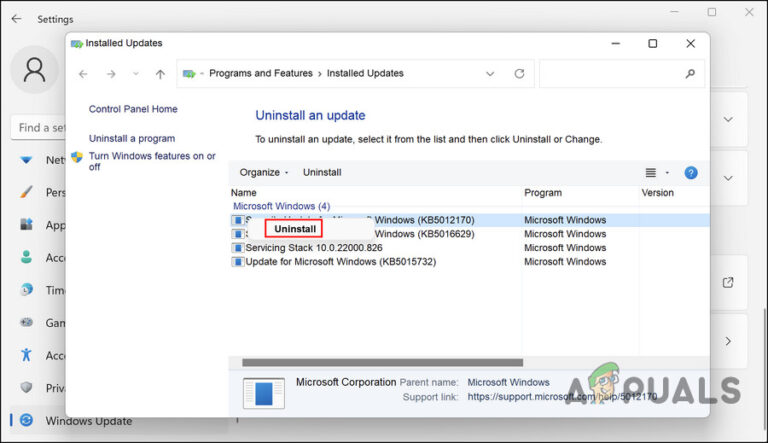Click Uninstall in the toolbar
The image size is (768, 443).
pyautogui.click(x=322, y=172)
